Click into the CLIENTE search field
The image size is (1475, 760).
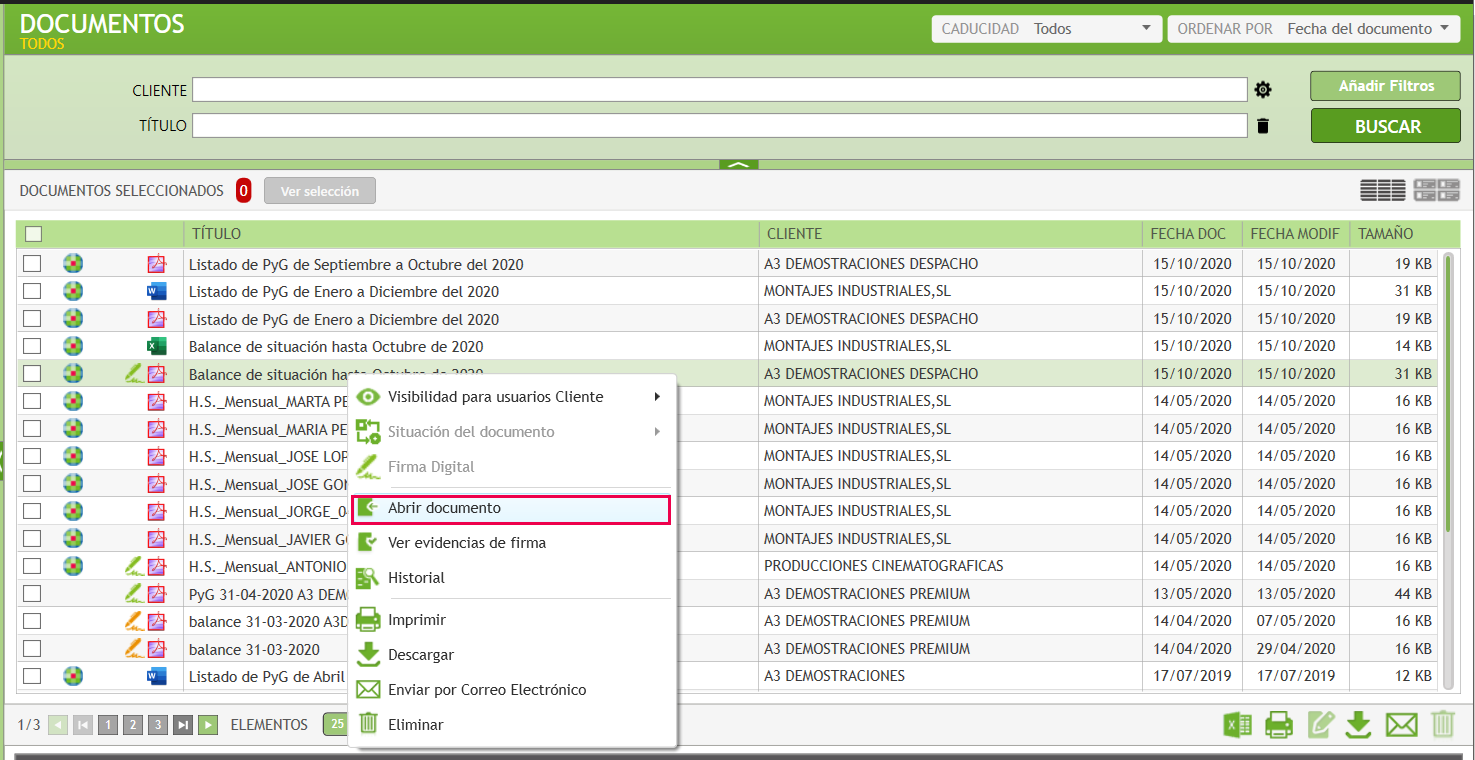pyautogui.click(x=720, y=90)
